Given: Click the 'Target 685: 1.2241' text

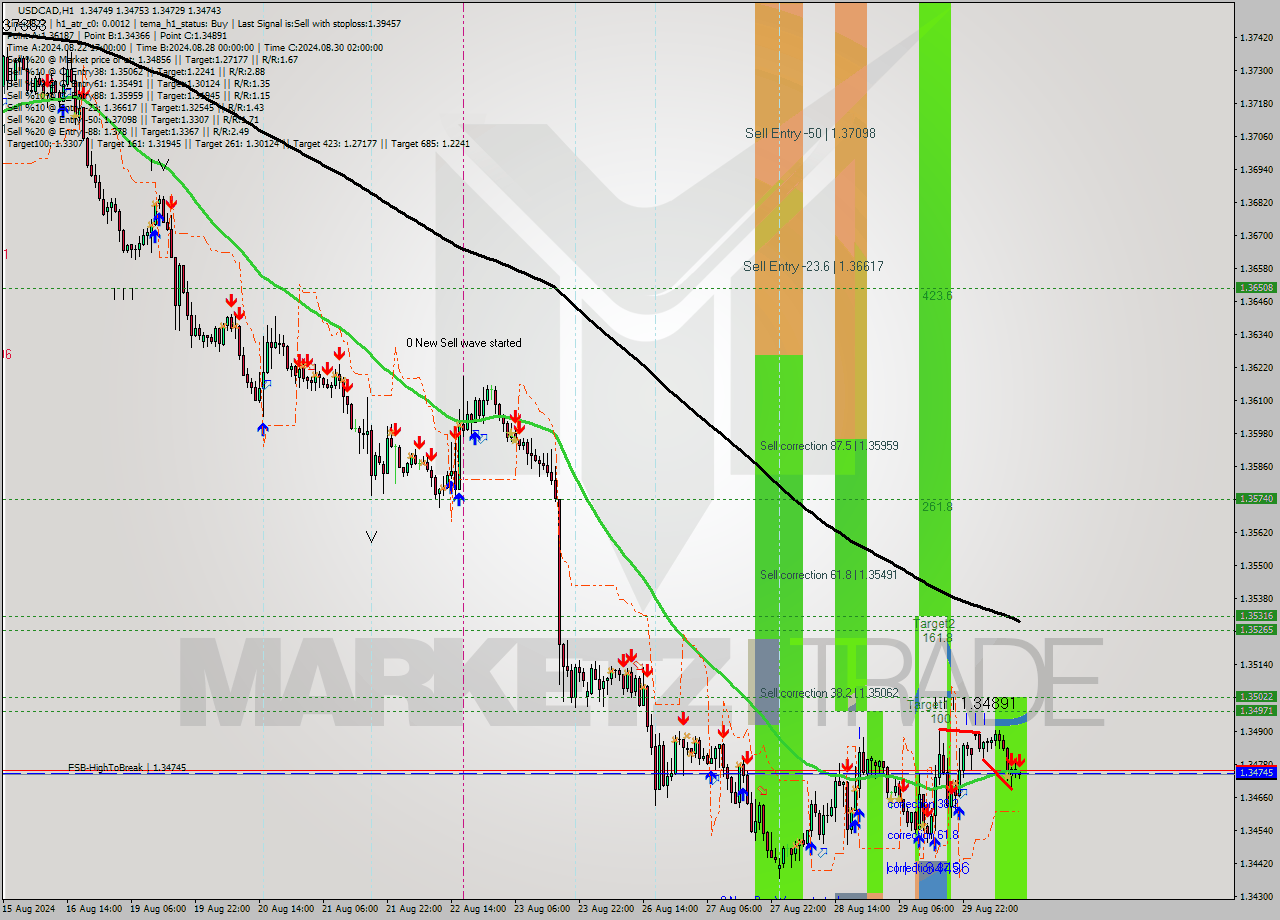Looking at the screenshot, I should [430, 144].
